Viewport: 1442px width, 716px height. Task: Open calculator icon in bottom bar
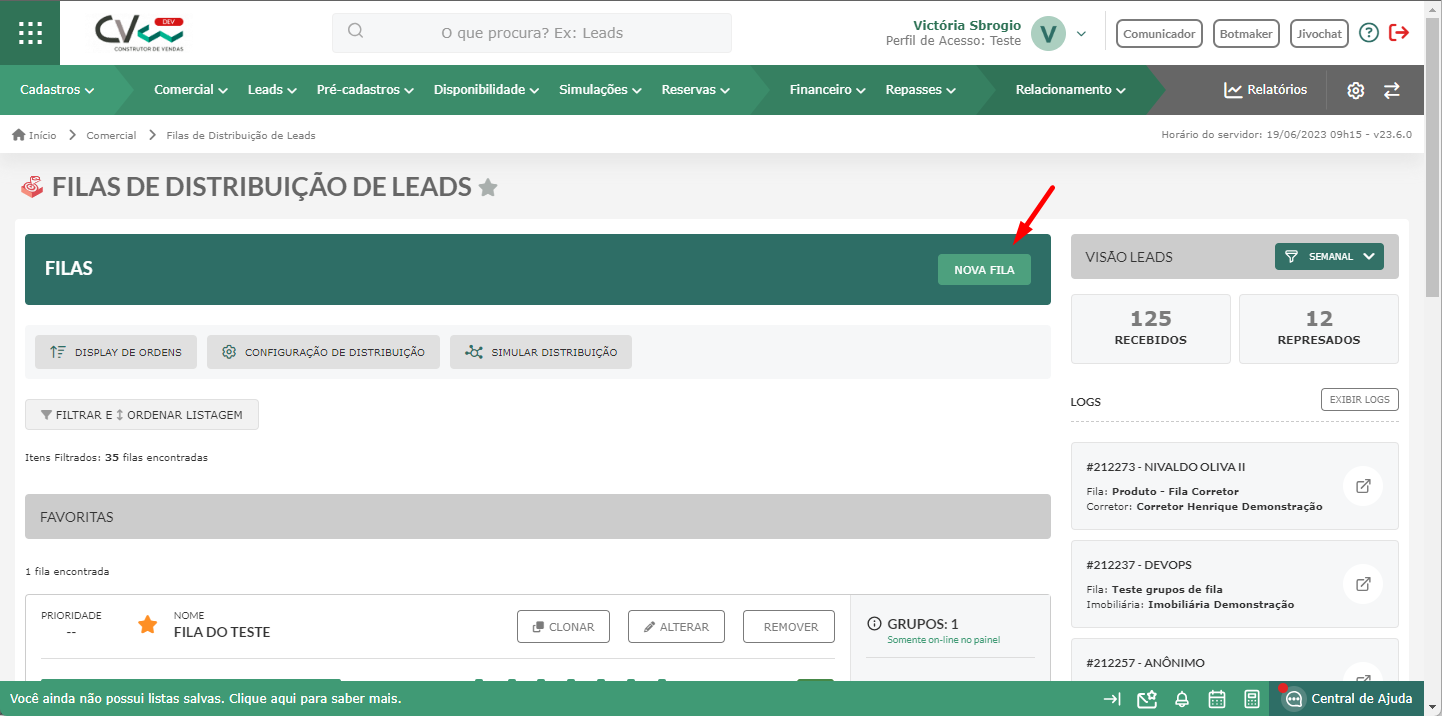point(1251,699)
